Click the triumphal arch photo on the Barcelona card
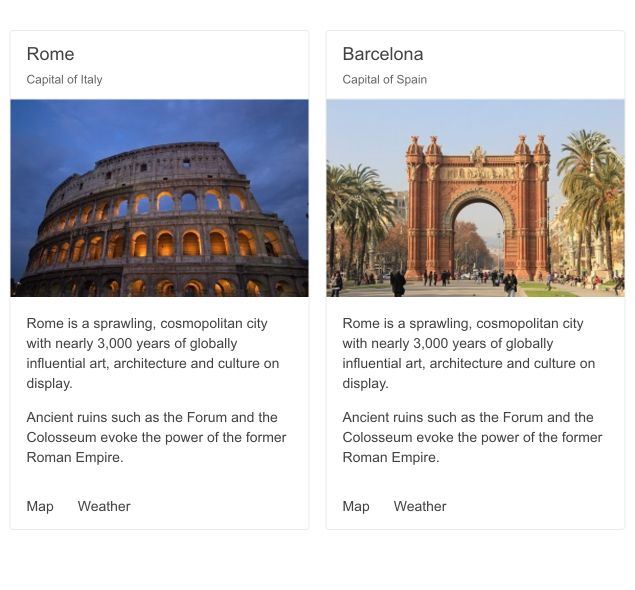Image resolution: width=635 pixels, height=590 pixels. coord(476,198)
